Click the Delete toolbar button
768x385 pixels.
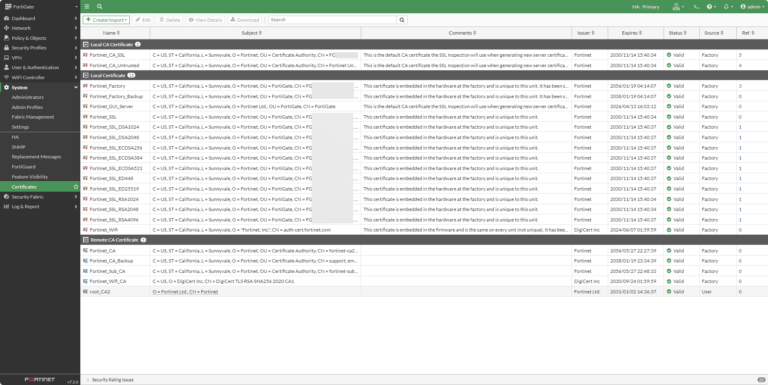point(169,20)
